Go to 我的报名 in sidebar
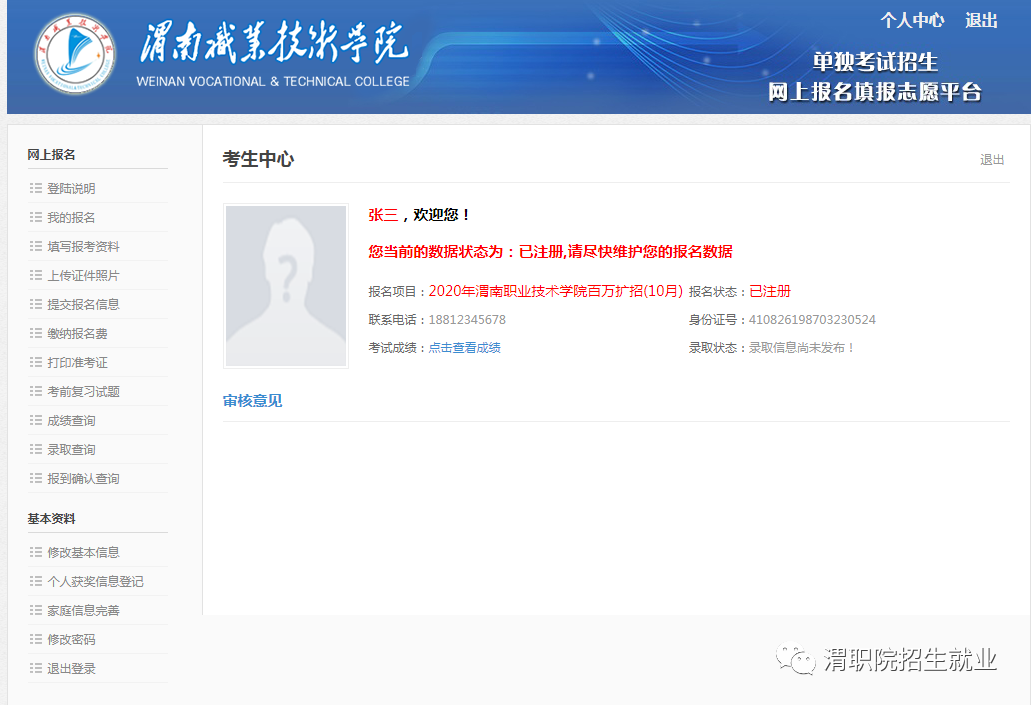The width and height of the screenshot is (1031, 705). (x=71, y=218)
